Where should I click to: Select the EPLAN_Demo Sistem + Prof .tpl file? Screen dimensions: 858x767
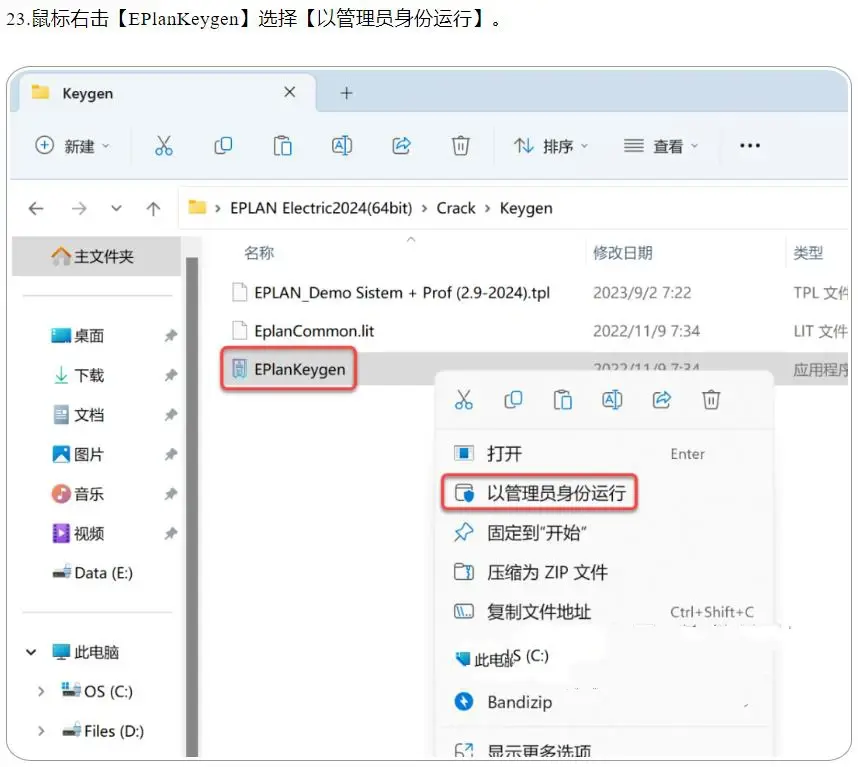click(402, 293)
